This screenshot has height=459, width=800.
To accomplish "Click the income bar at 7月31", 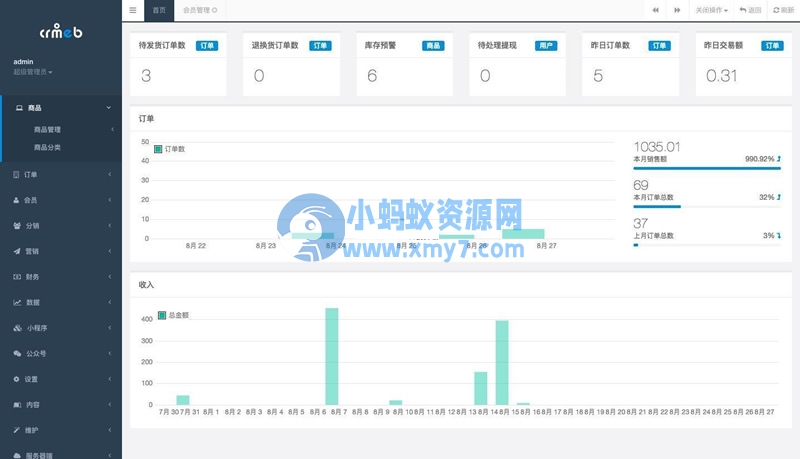I will pos(183,400).
